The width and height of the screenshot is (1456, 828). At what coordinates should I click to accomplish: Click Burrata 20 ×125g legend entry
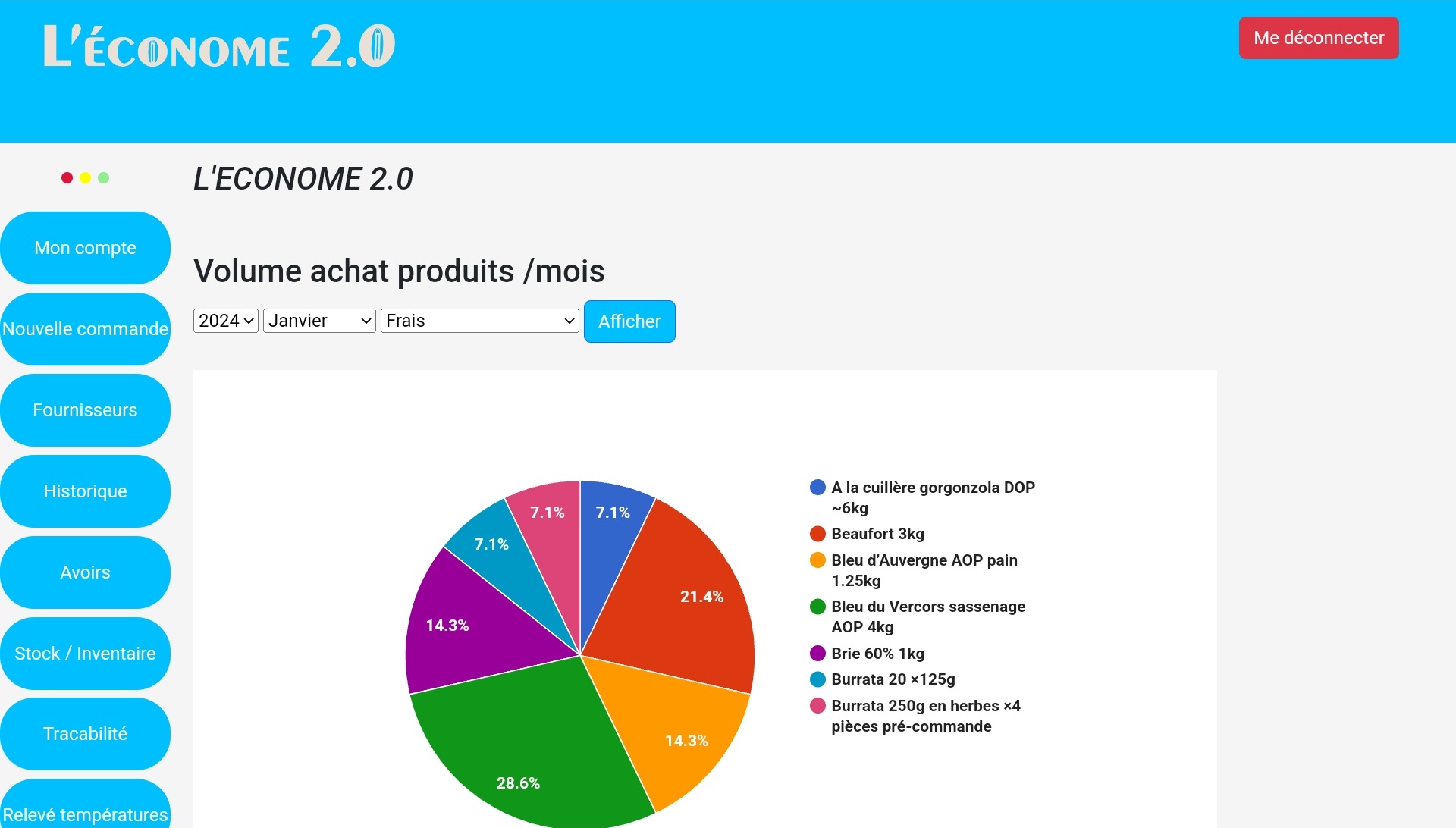pos(893,679)
